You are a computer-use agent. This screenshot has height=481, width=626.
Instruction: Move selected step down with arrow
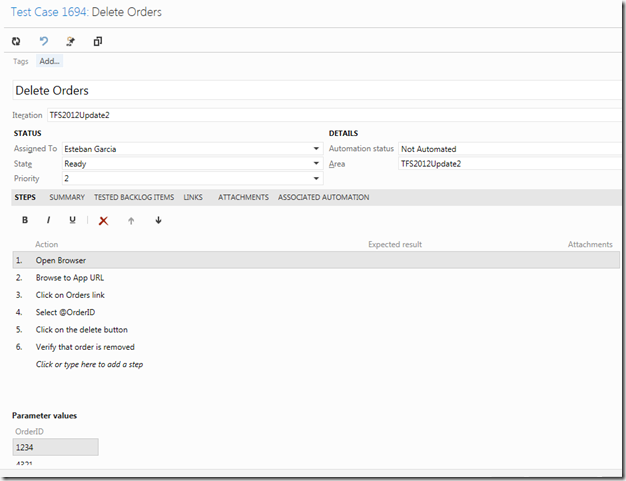pos(158,220)
